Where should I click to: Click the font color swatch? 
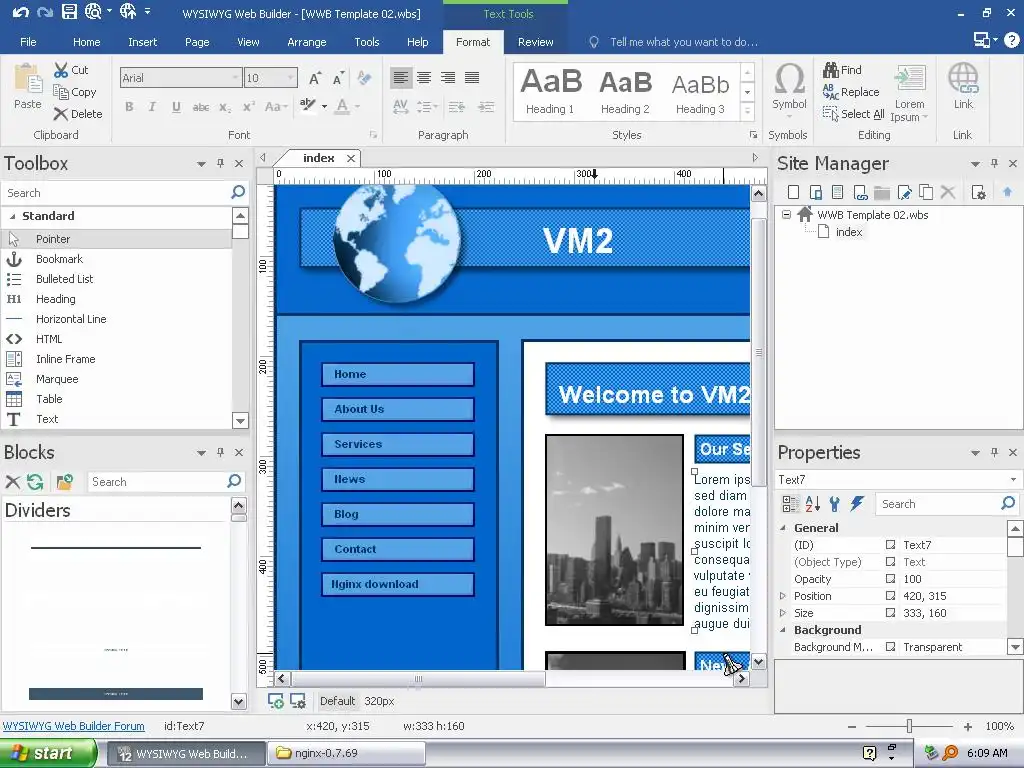click(342, 106)
